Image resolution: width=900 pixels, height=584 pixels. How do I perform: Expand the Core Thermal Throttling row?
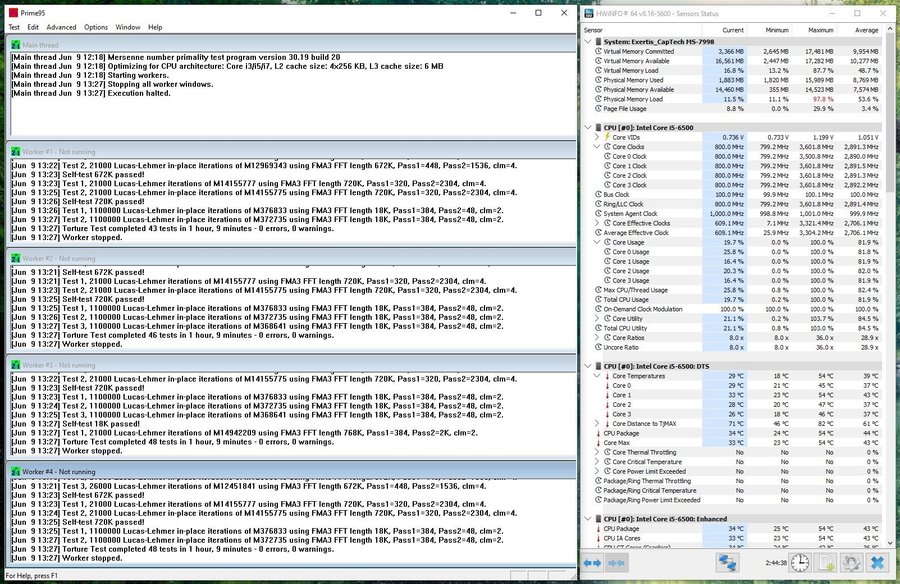(x=597, y=452)
